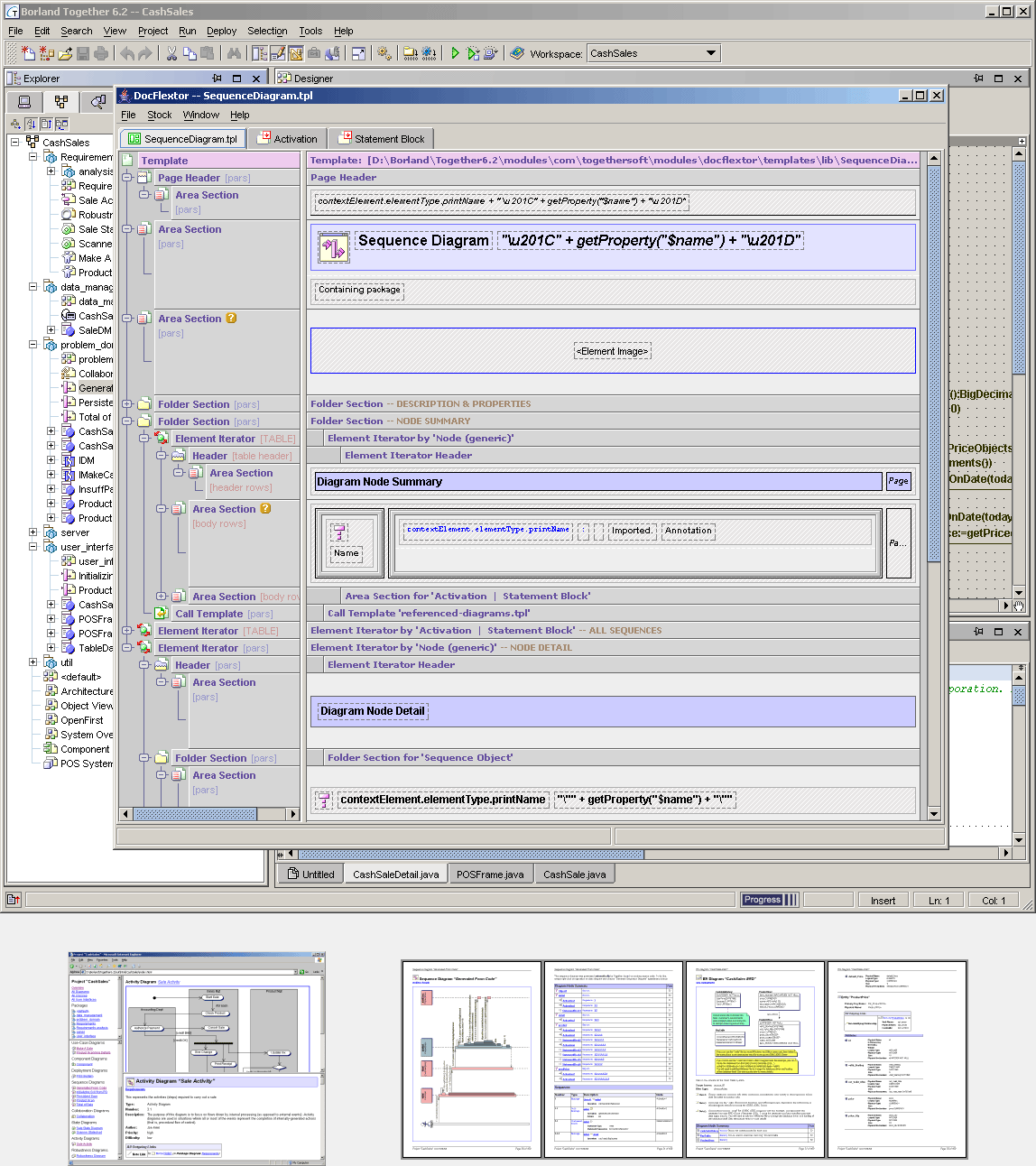This screenshot has width=1036, height=1166.
Task: Switch to the Activation tab
Action: pyautogui.click(x=288, y=139)
